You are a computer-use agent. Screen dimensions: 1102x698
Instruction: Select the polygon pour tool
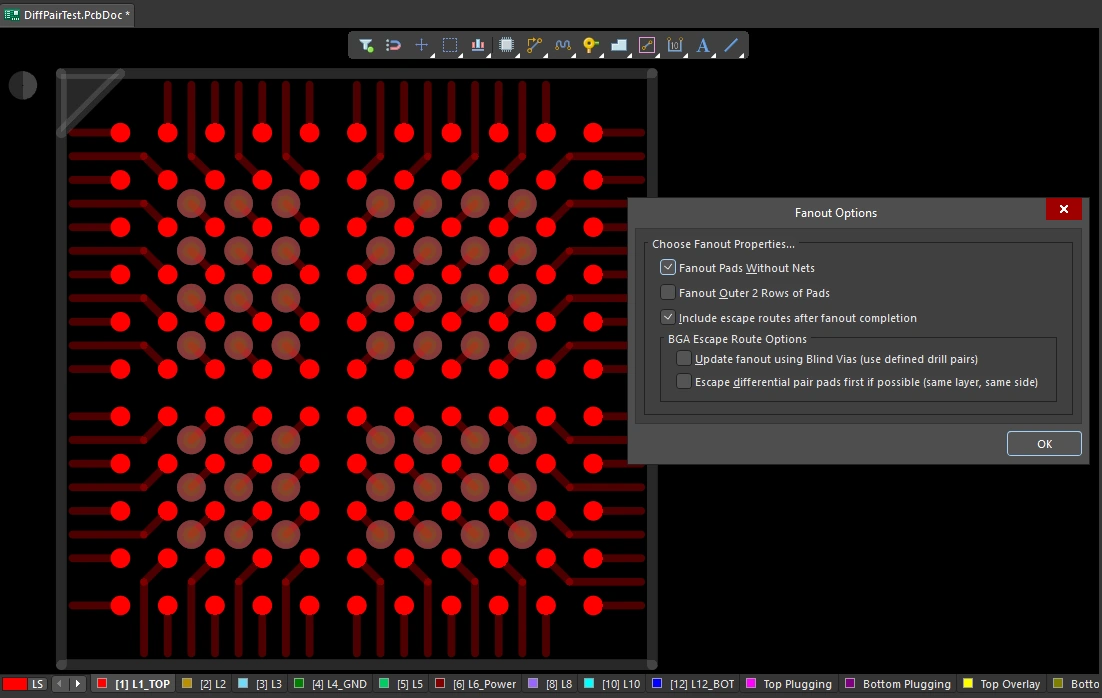[618, 45]
